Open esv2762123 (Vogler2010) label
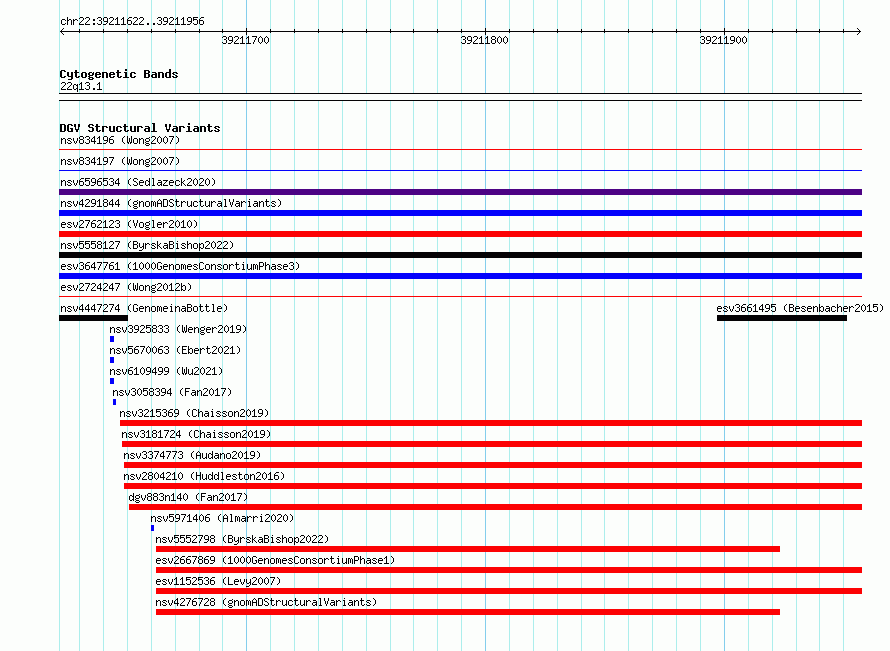This screenshot has height=651, width=890. (x=129, y=224)
